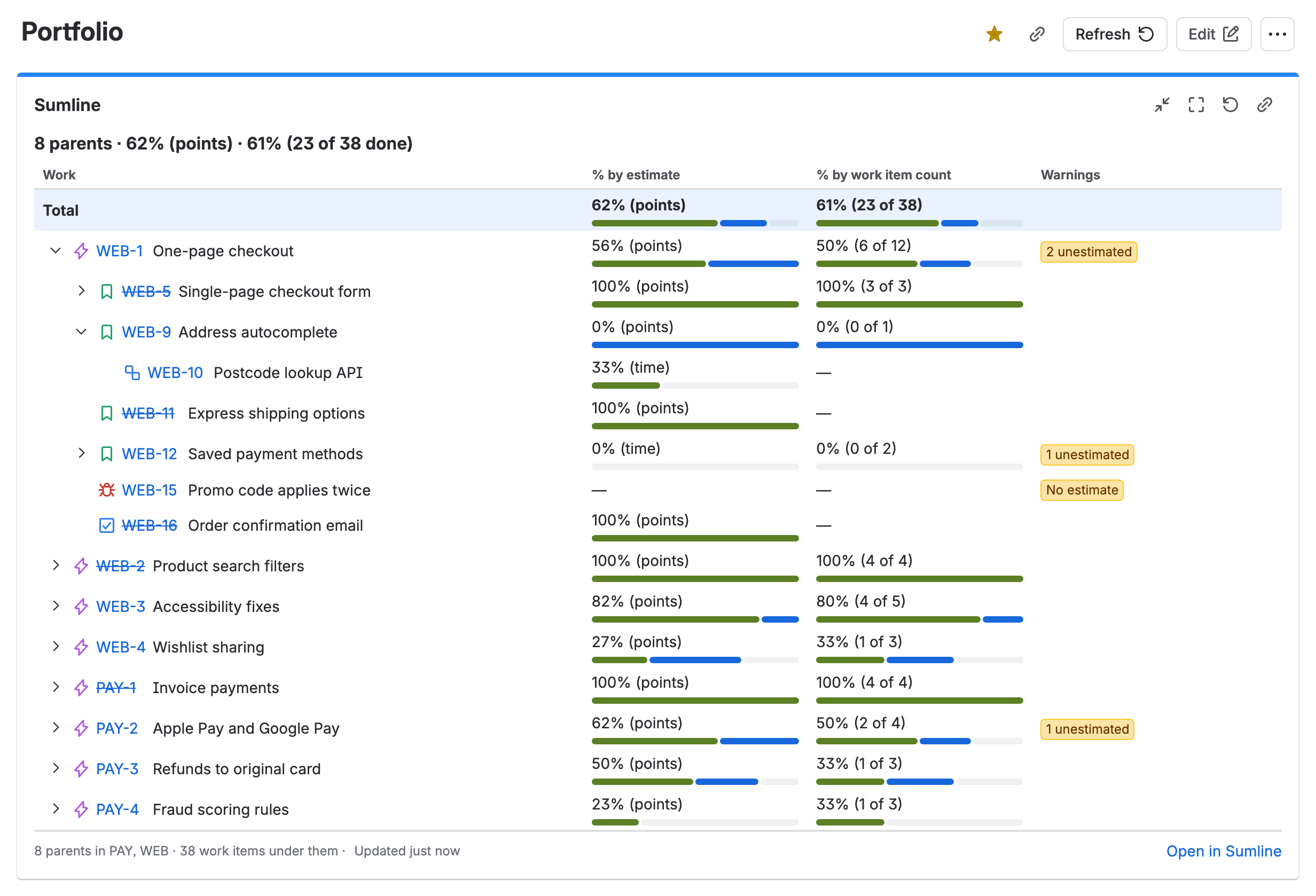Click the Sumline gadget link icon
1316x896 pixels.
coord(1265,105)
